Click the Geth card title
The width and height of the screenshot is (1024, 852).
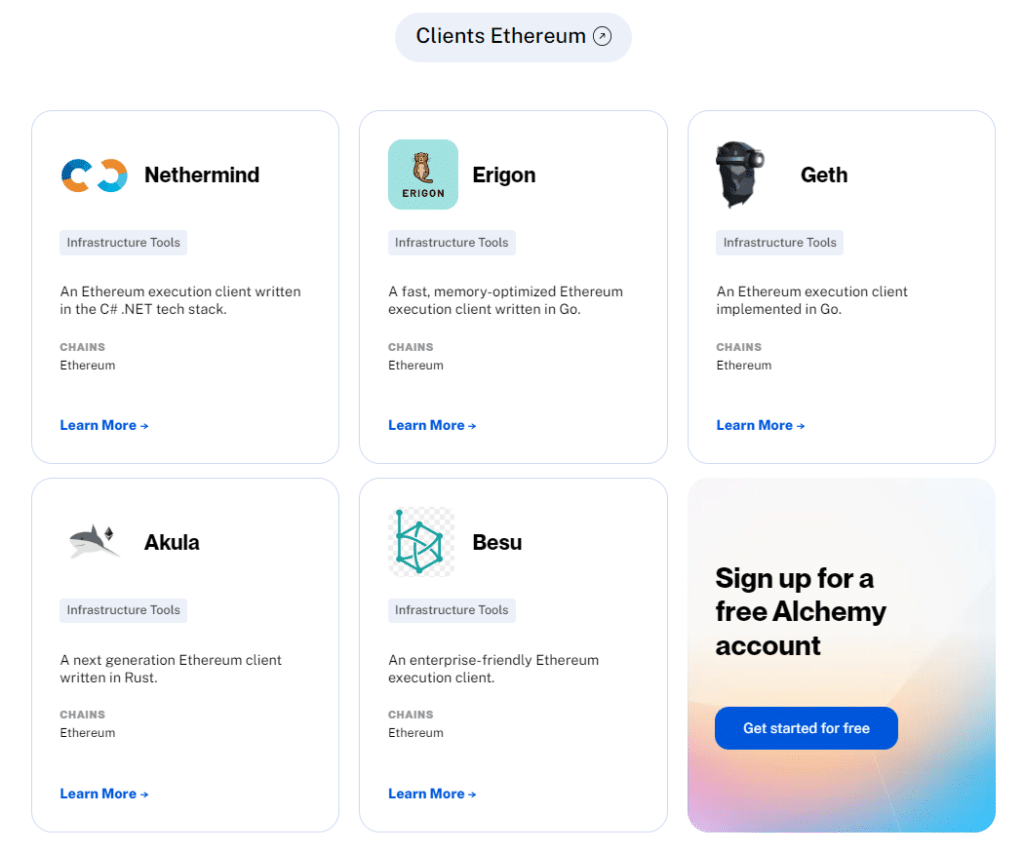tap(824, 175)
